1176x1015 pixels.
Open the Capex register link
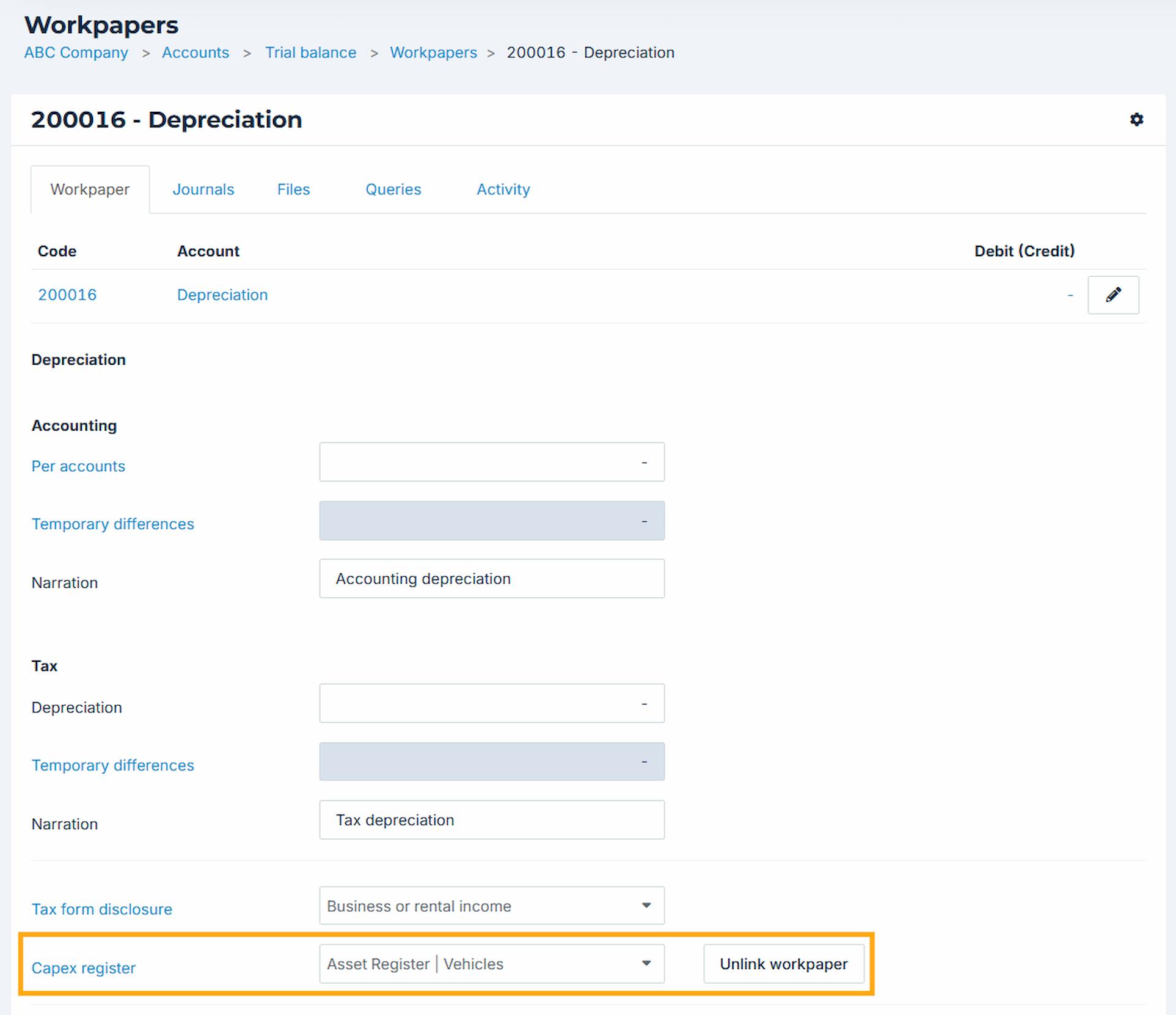point(84,968)
